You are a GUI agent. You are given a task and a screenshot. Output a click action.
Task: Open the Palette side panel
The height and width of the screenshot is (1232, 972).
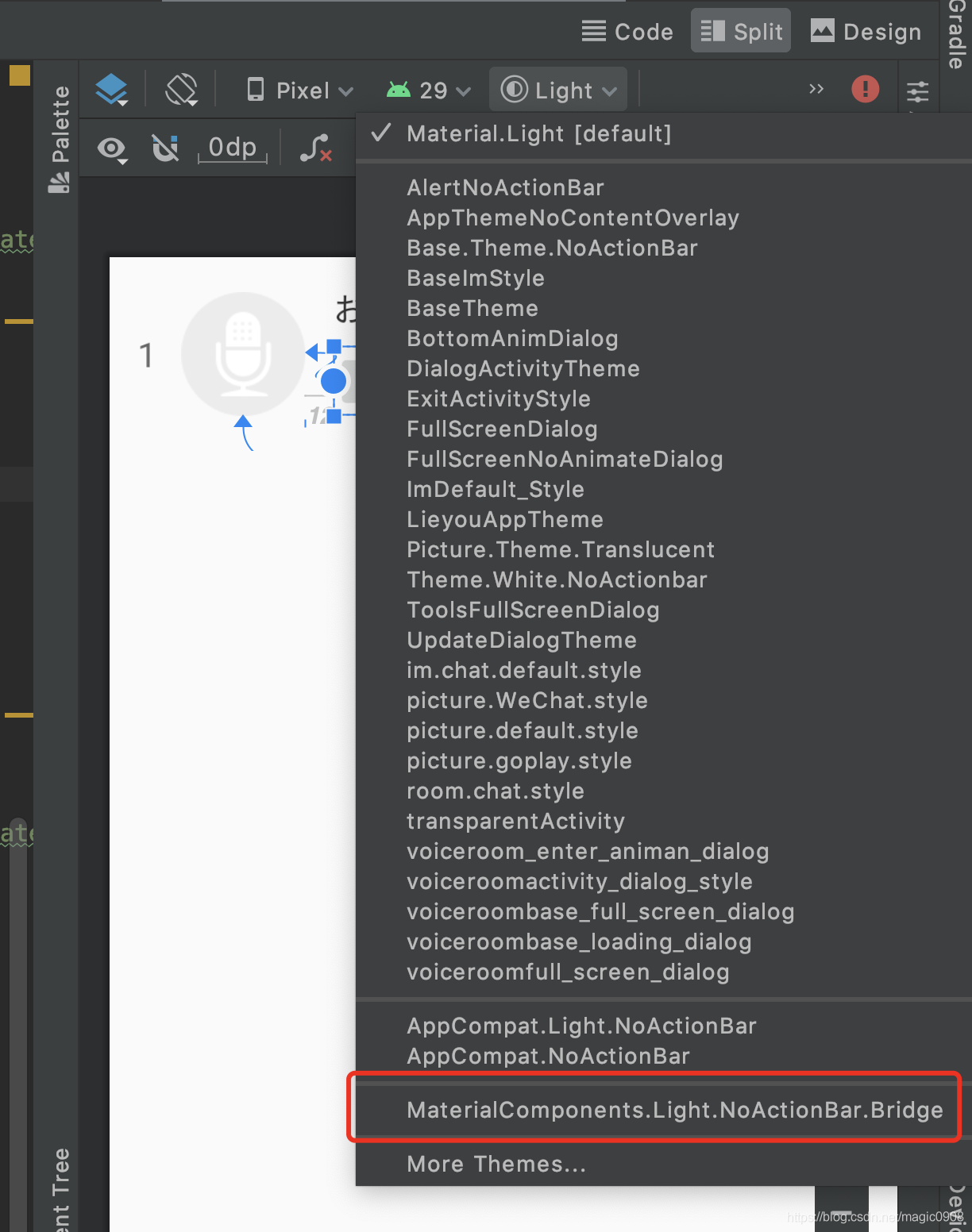pos(60,139)
